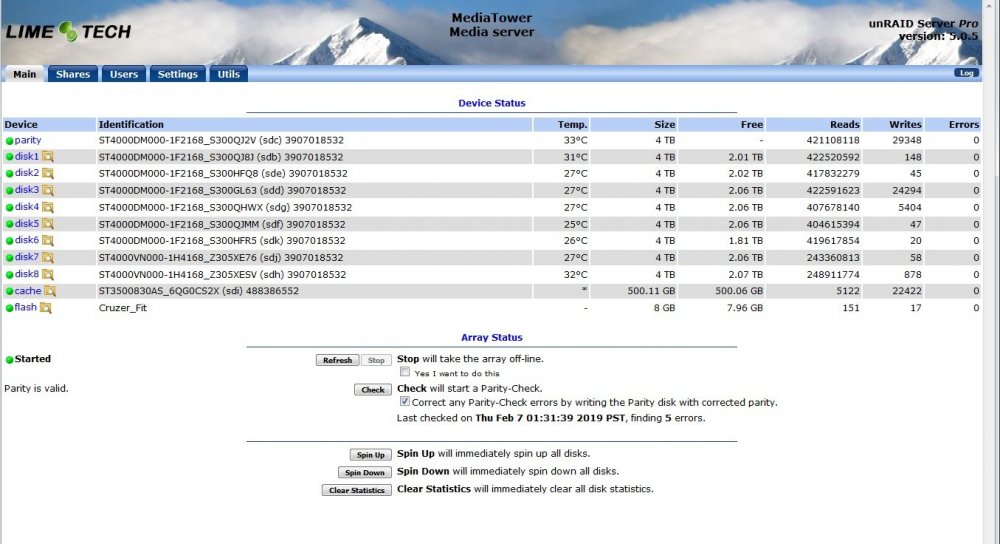Screen dimensions: 1000x544
Task: Open the Users tab
Action: pos(124,74)
